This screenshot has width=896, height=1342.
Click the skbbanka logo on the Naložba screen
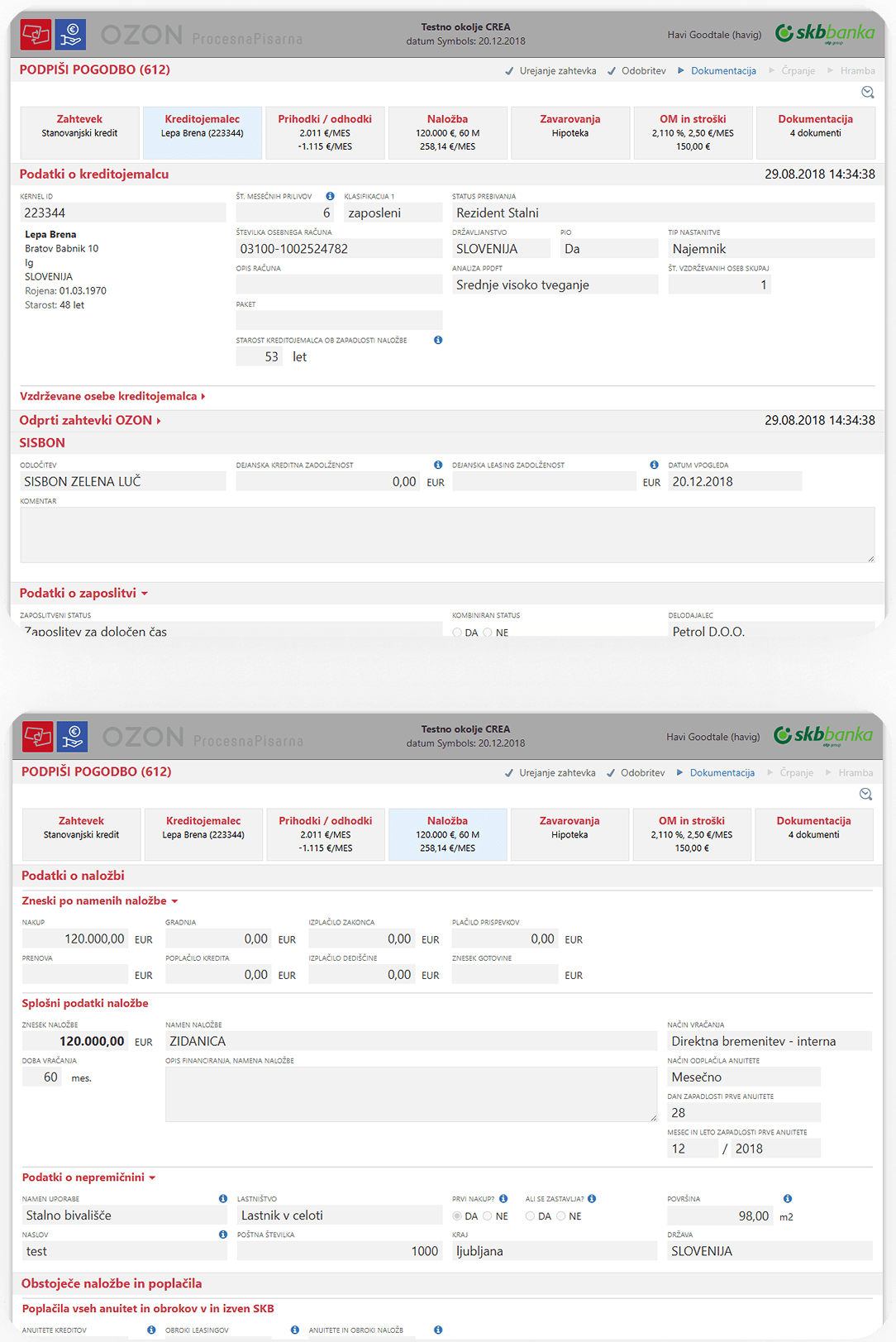tap(823, 735)
